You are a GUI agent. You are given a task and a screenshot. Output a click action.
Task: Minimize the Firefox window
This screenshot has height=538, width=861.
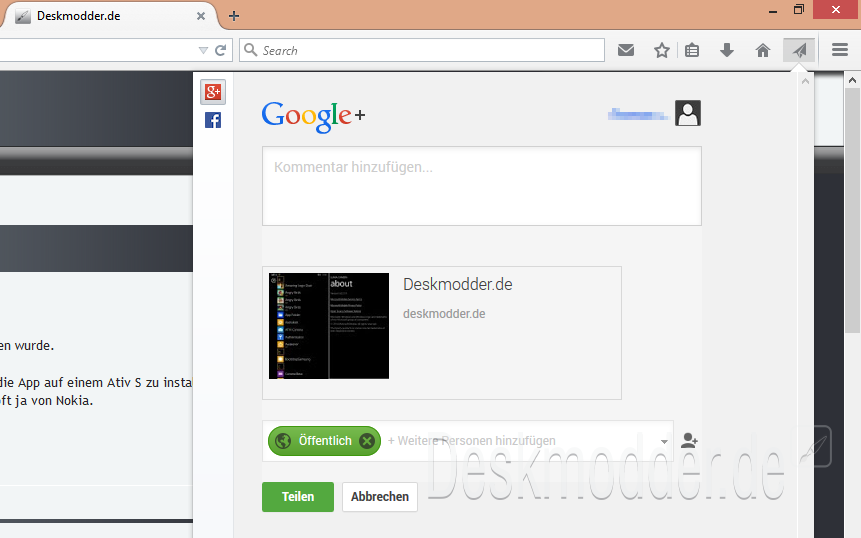coord(773,11)
